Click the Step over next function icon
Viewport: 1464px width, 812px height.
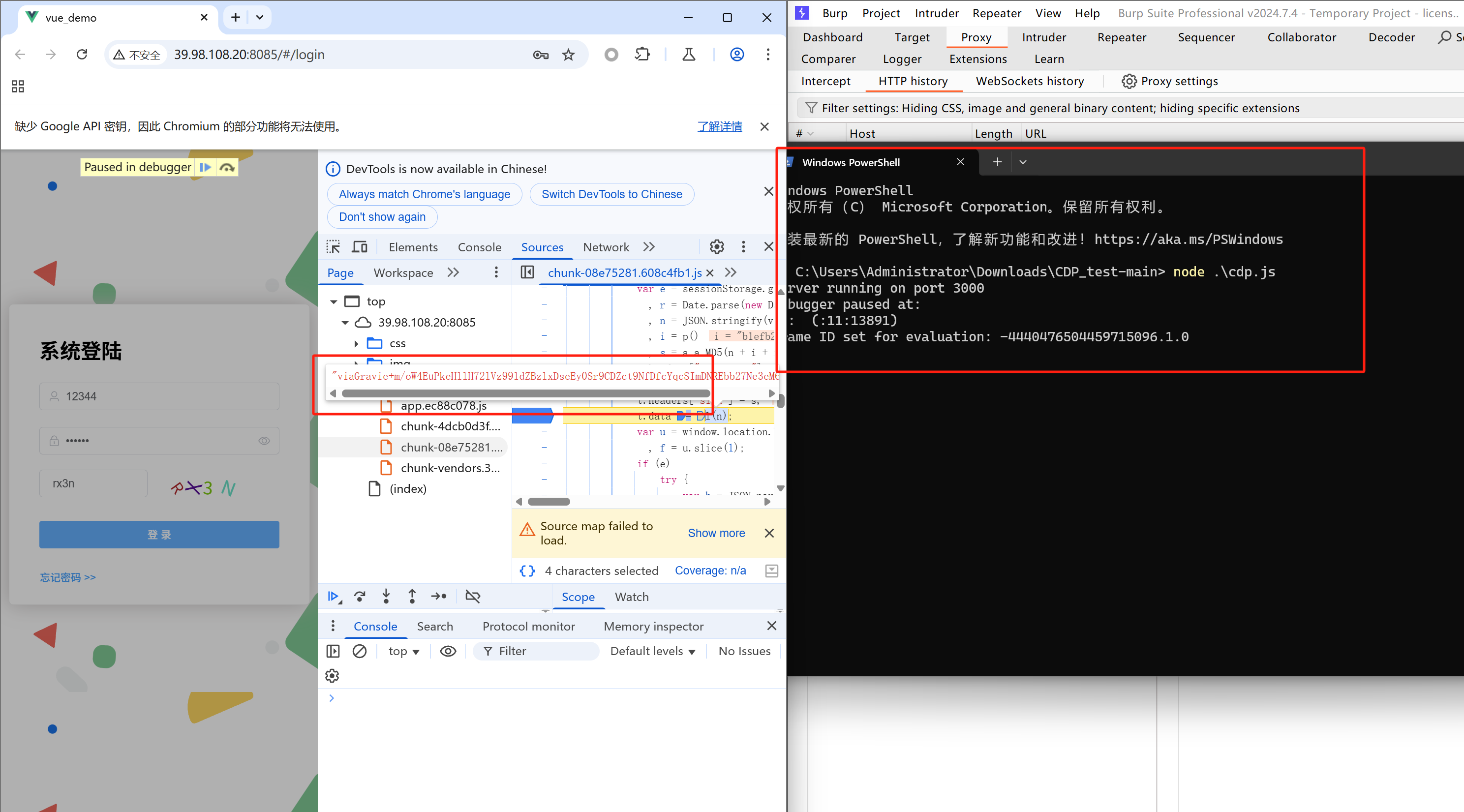[x=359, y=596]
